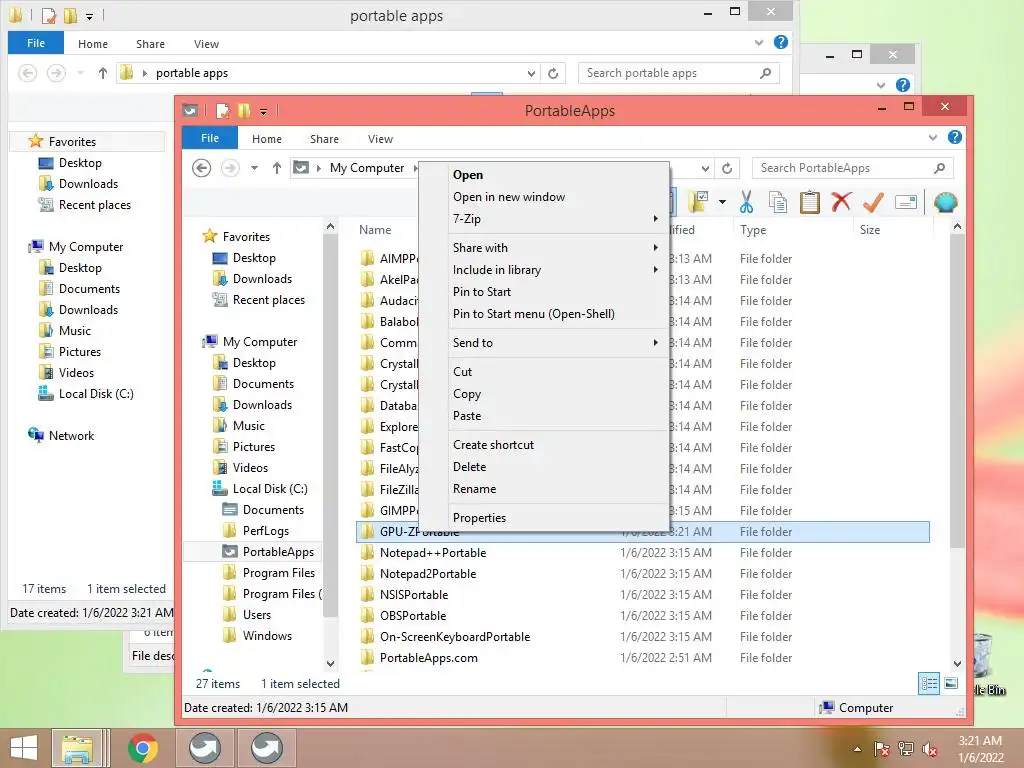Screen dimensions: 1024x768
Task: Expand ribbon chevron in PortableApps window
Action: coord(933,137)
